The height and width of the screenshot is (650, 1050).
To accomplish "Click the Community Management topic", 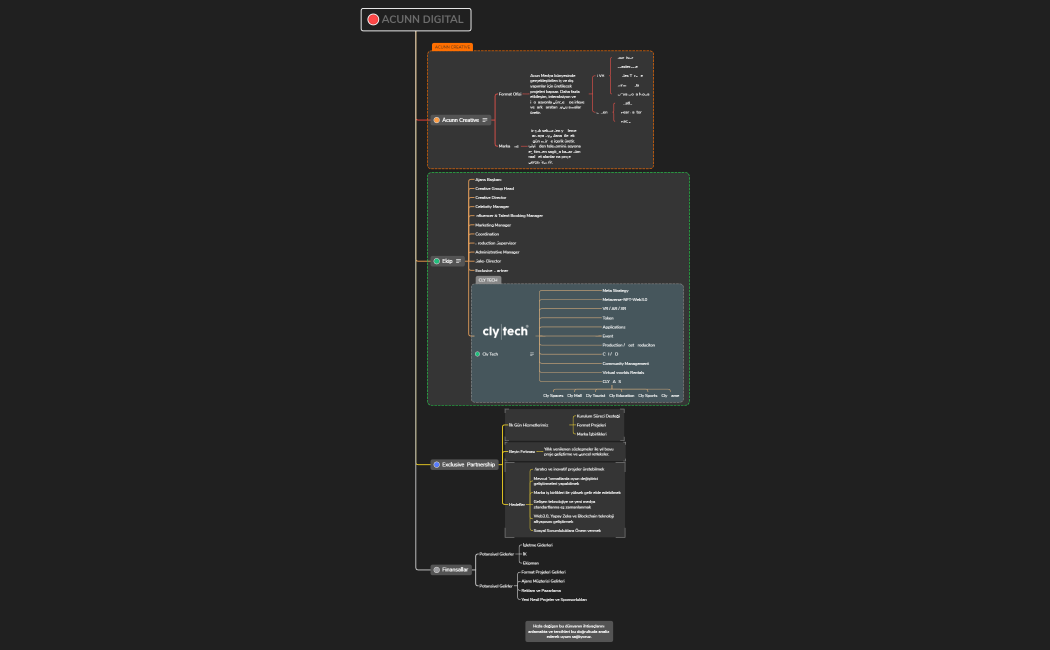I will (625, 363).
